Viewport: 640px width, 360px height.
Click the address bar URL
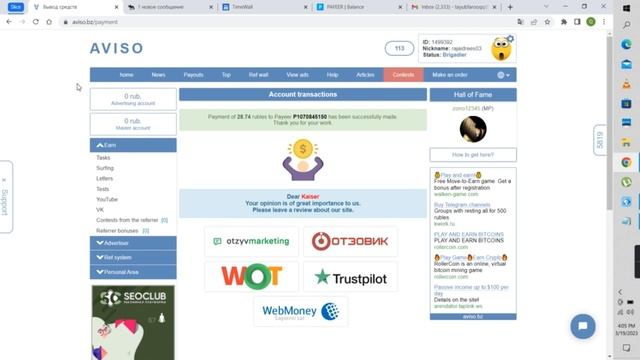[x=95, y=22]
